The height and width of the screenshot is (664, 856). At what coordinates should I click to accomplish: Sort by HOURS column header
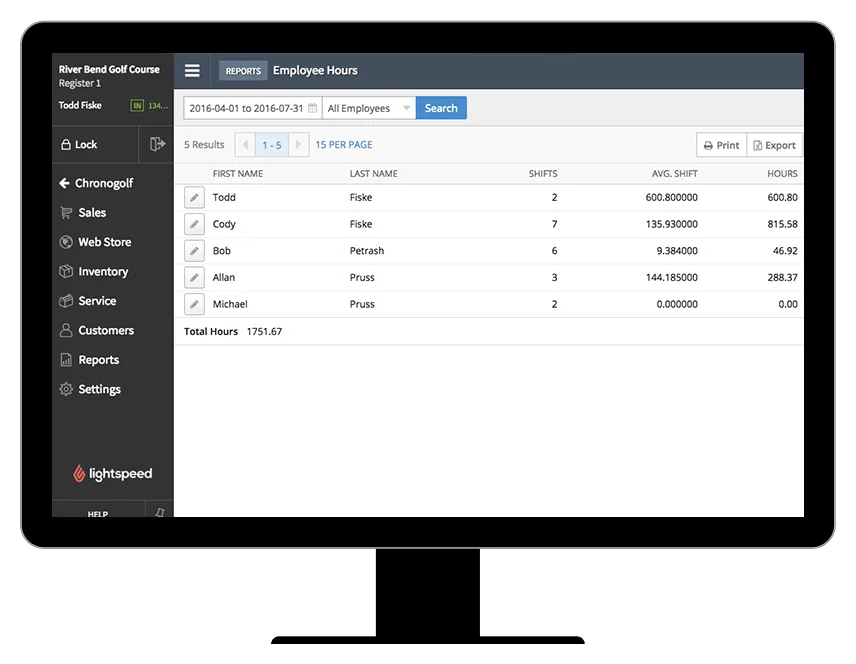click(782, 174)
